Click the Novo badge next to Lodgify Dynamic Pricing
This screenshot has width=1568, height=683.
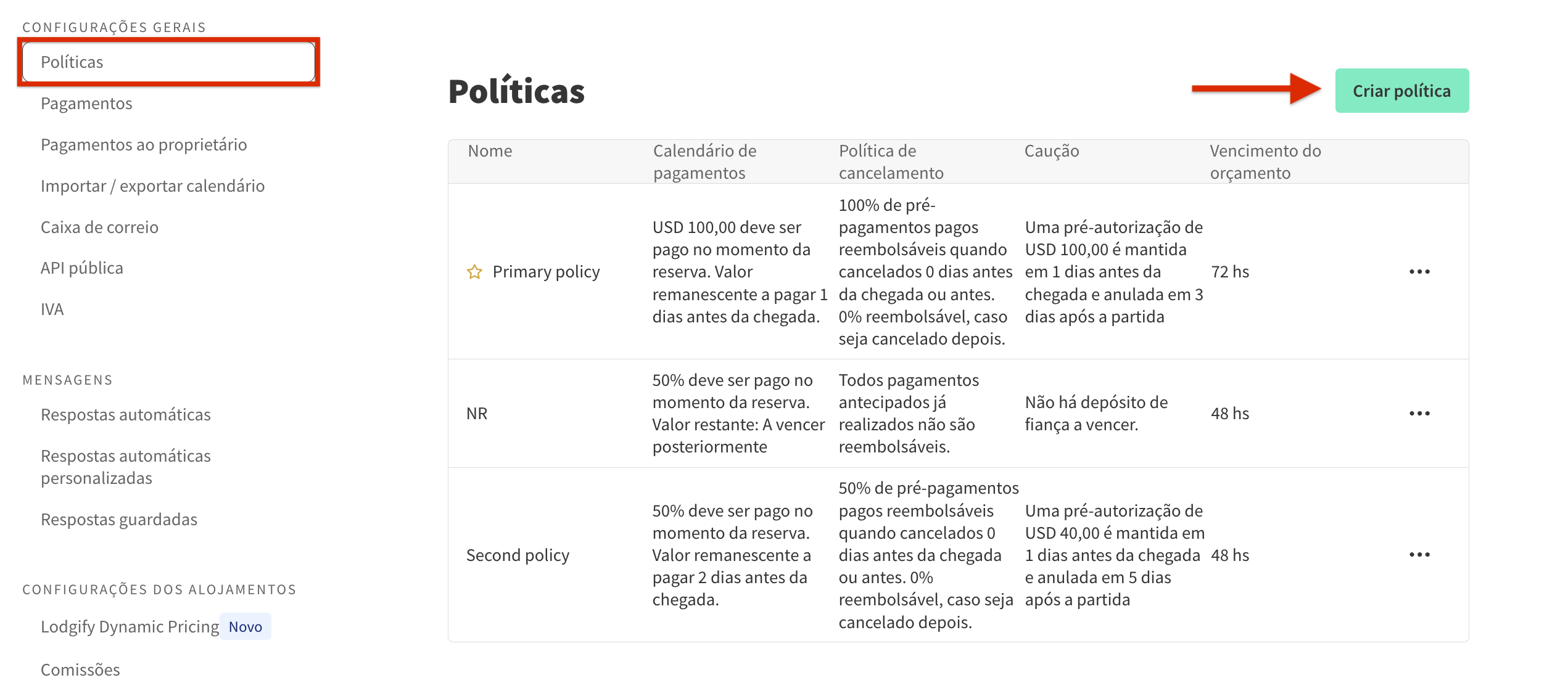[246, 626]
